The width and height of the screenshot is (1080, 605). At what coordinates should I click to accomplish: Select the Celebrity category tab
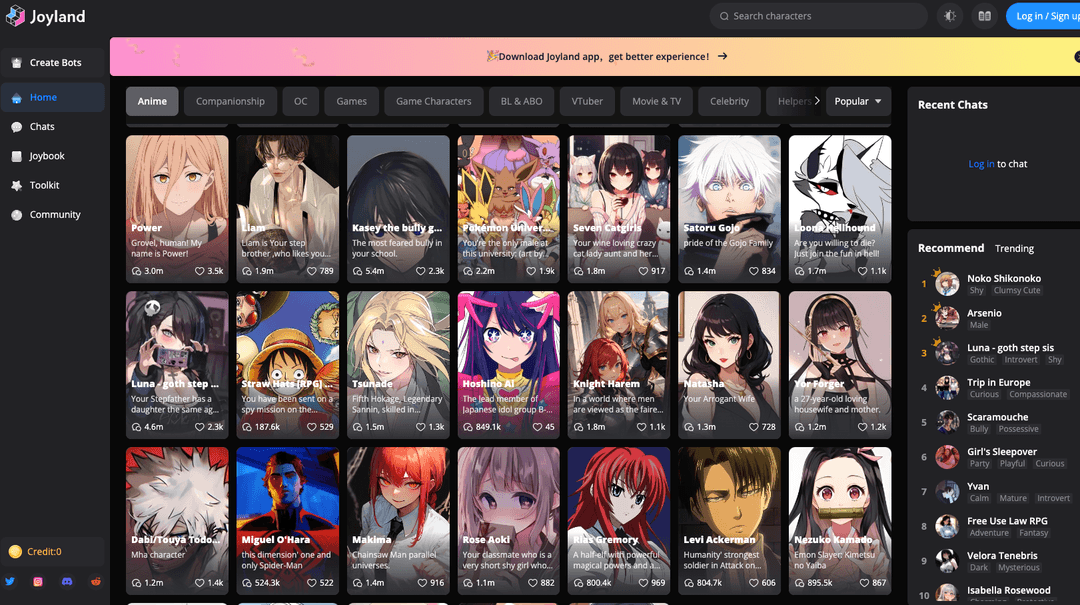pos(729,101)
